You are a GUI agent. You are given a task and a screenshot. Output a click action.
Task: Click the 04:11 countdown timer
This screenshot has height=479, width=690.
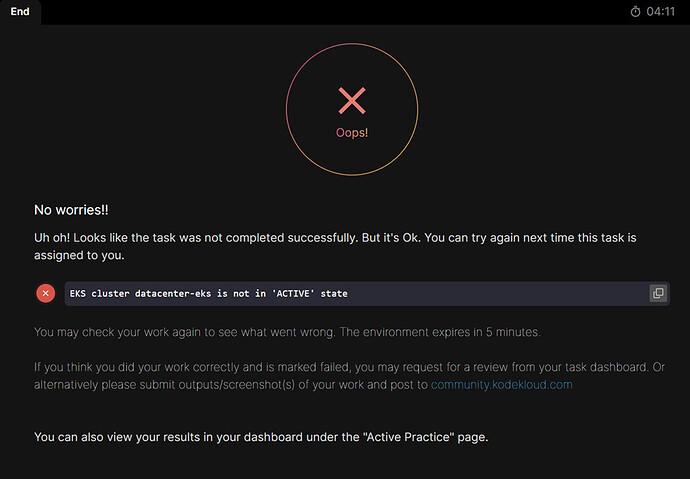(661, 12)
